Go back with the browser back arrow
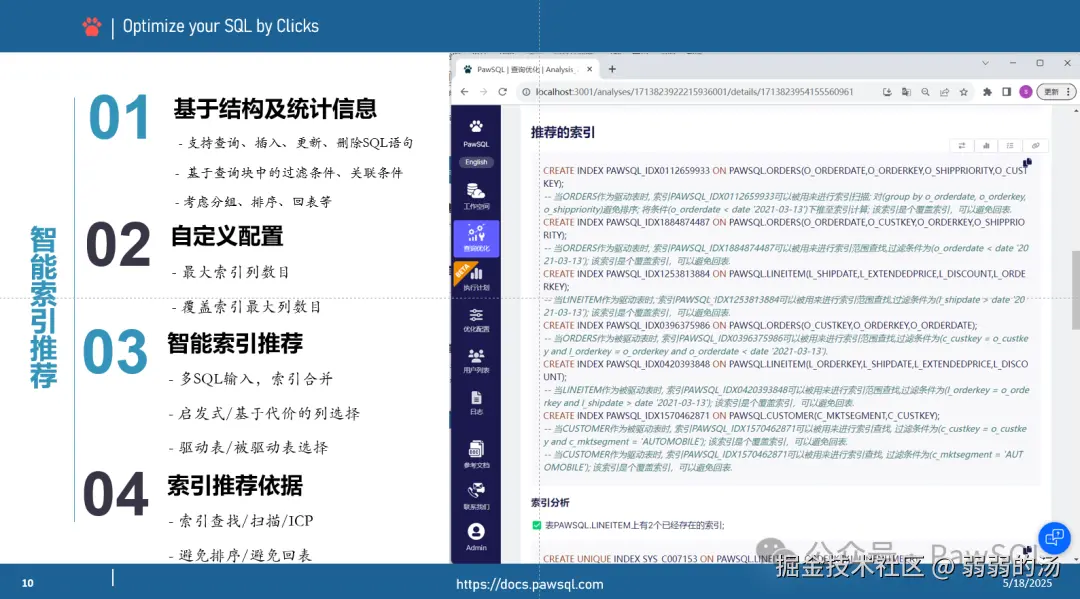The width and height of the screenshot is (1080, 599). click(x=464, y=92)
